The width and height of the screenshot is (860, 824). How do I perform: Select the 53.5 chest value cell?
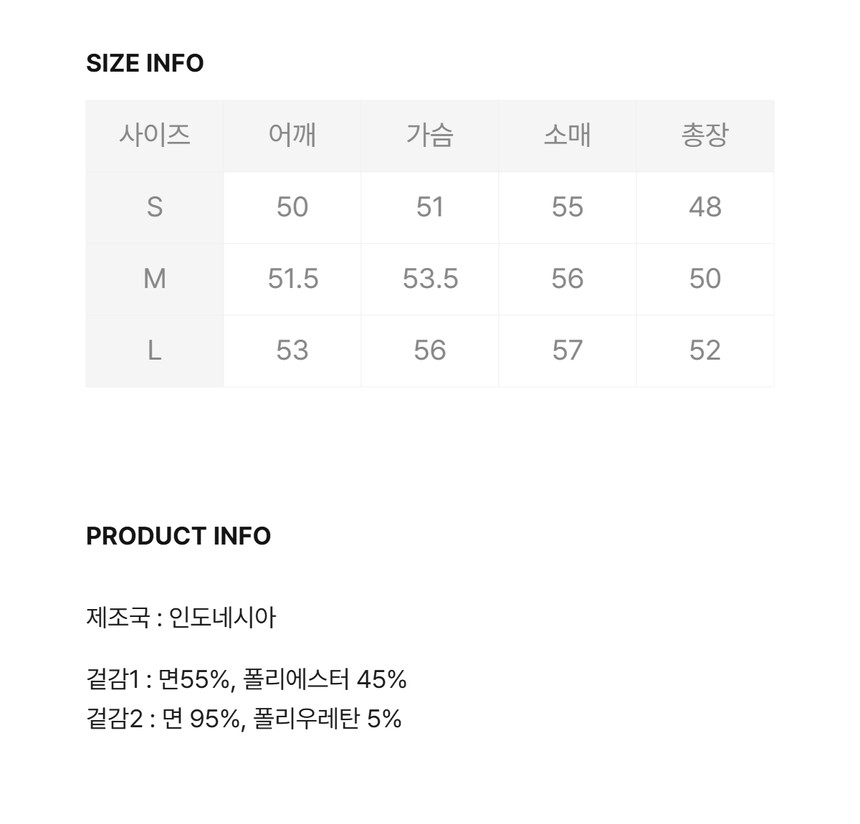430,279
